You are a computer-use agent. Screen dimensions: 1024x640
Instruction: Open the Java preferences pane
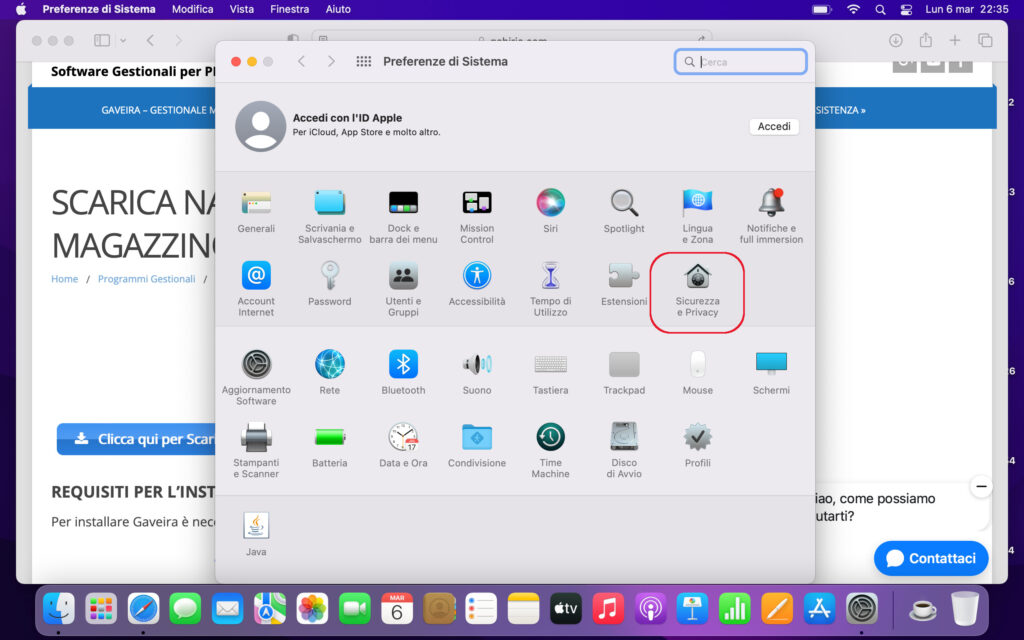[256, 534]
